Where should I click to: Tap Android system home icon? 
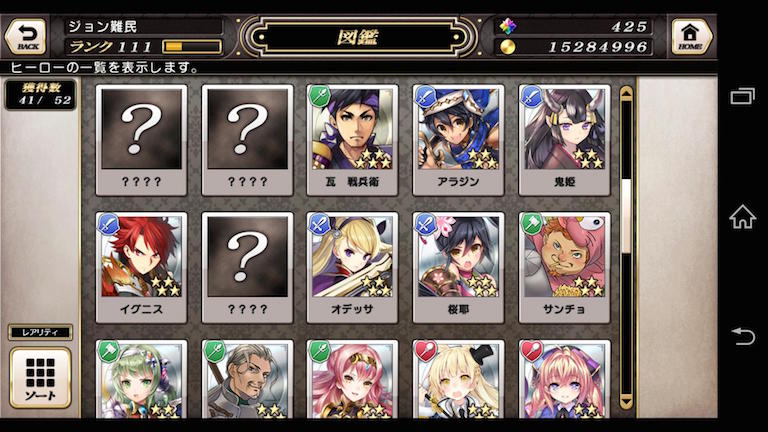click(x=743, y=216)
